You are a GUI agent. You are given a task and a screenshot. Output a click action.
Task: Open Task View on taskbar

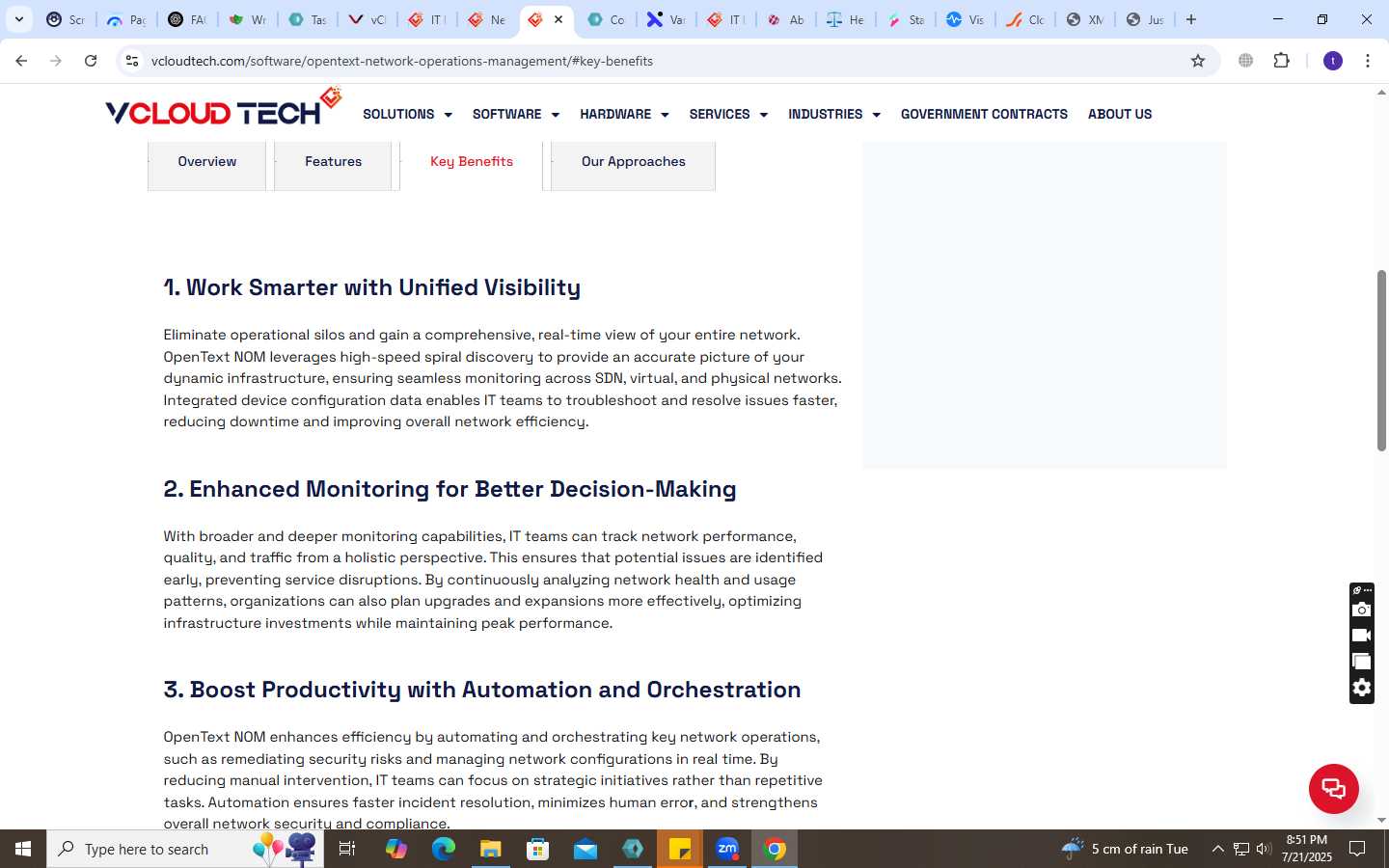coord(347,849)
